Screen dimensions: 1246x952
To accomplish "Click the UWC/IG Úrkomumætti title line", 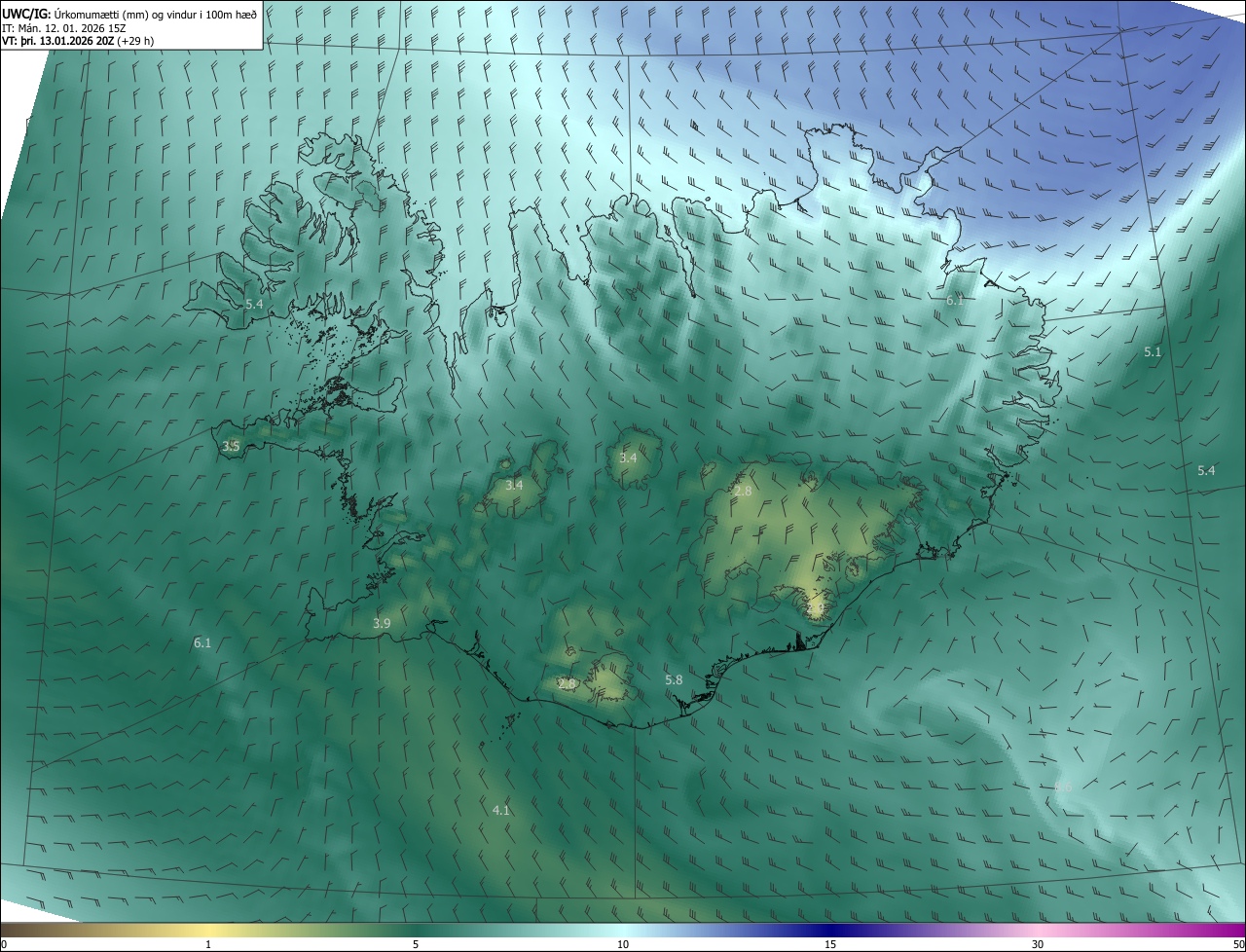I will coord(129,14).
